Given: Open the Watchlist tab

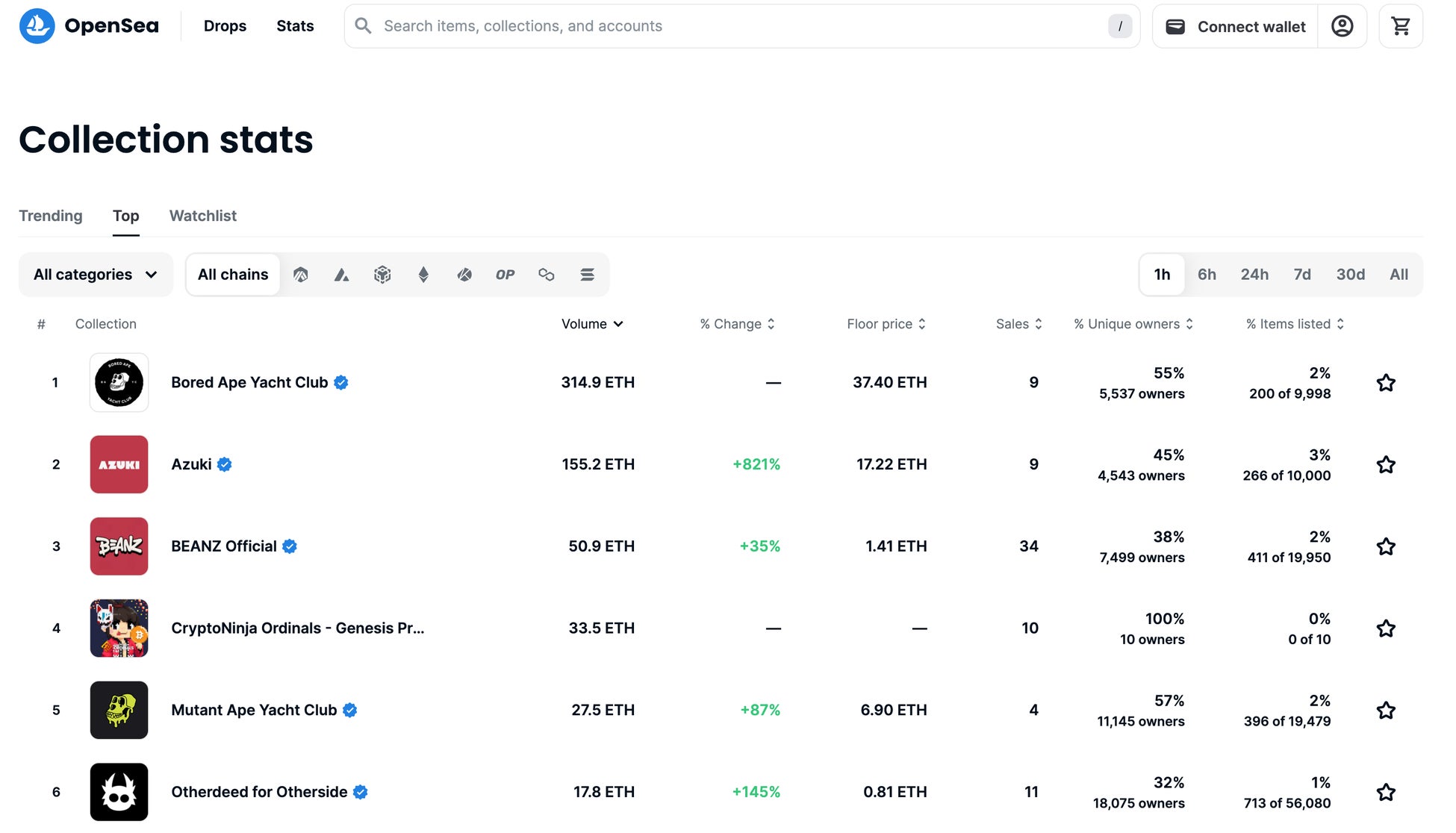Looking at the screenshot, I should 202,216.
